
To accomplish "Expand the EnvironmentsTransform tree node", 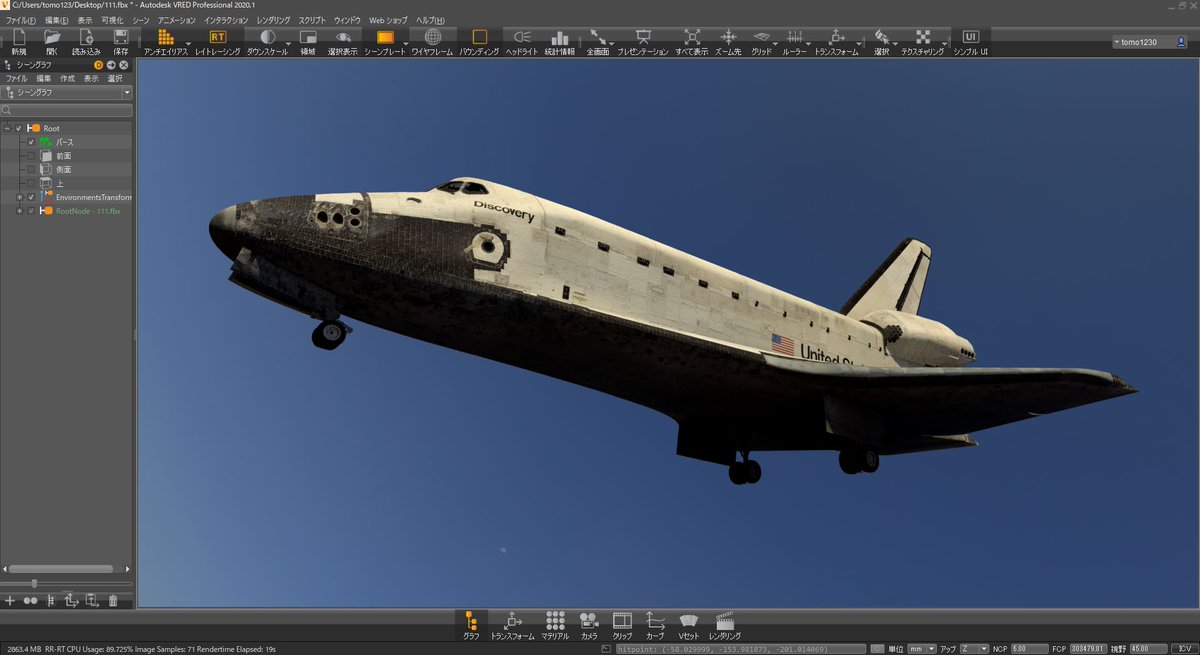I will click(x=19, y=195).
